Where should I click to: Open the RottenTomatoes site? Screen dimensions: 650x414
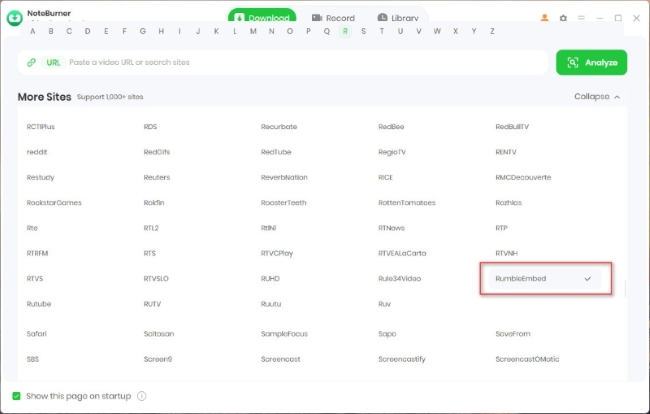tap(407, 203)
